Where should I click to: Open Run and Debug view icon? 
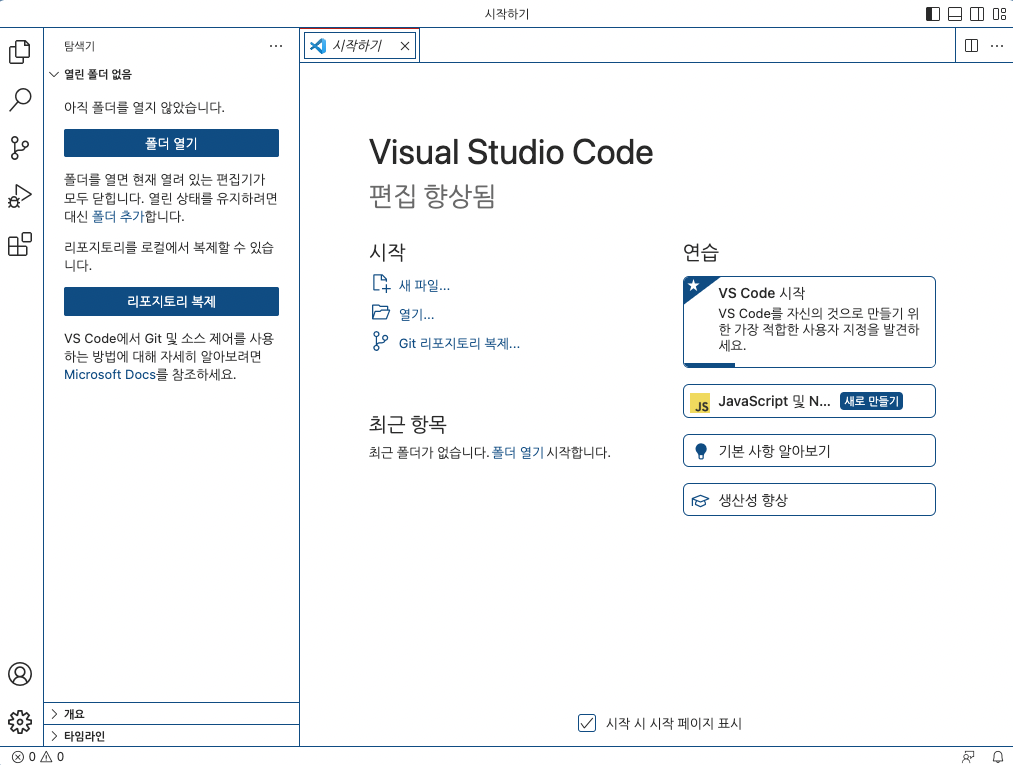pos(20,196)
